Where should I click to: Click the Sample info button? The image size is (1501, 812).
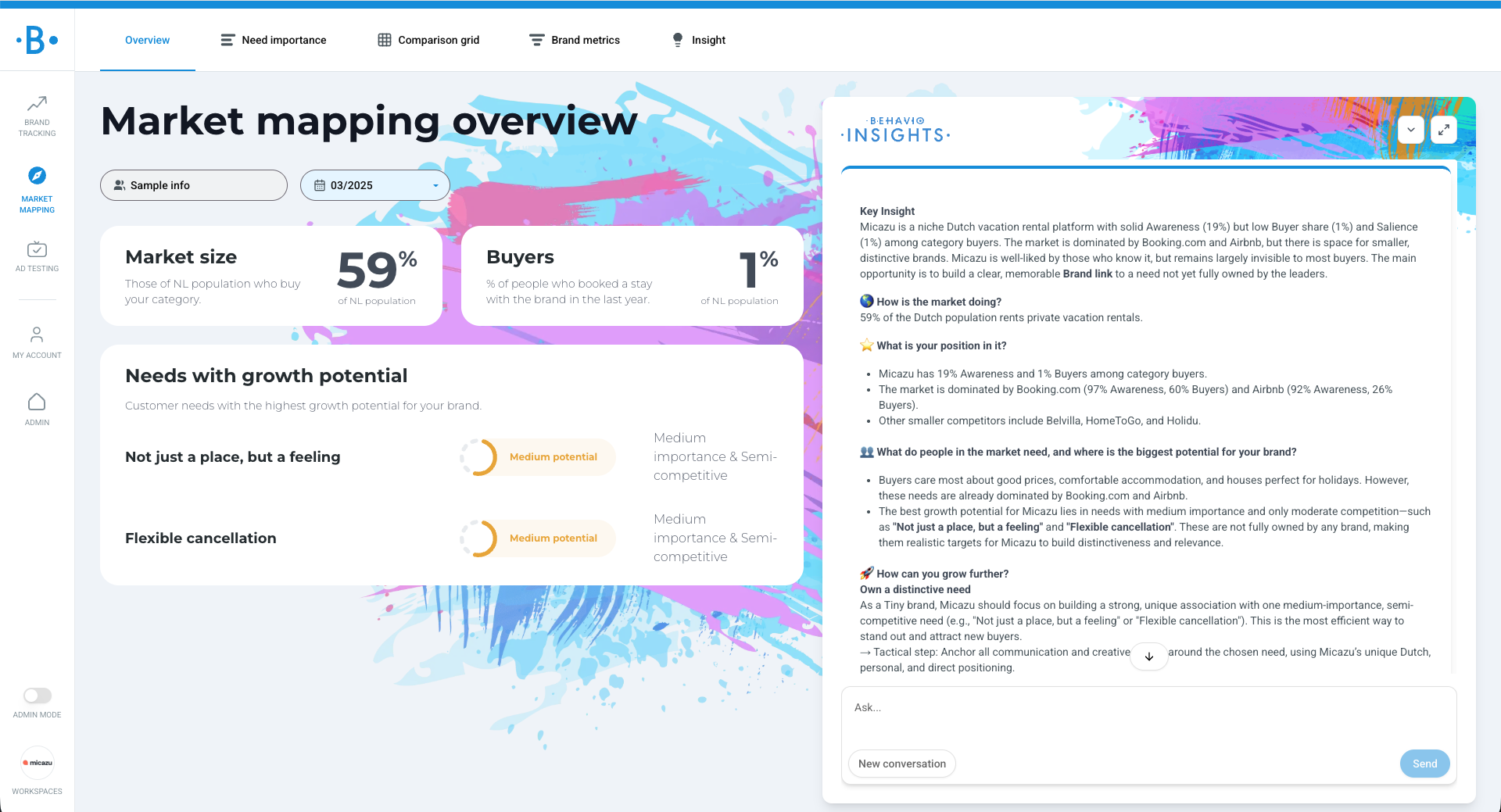(x=194, y=185)
